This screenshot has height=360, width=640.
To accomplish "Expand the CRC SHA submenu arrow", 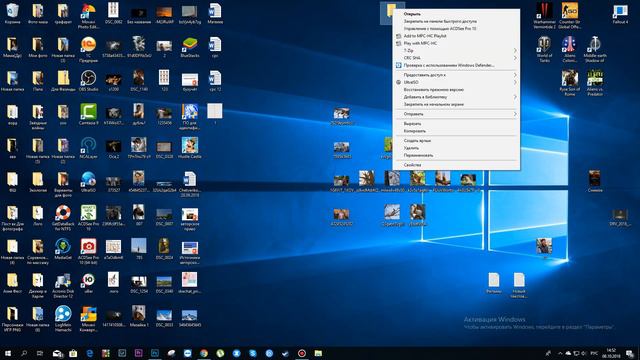I will 515,58.
